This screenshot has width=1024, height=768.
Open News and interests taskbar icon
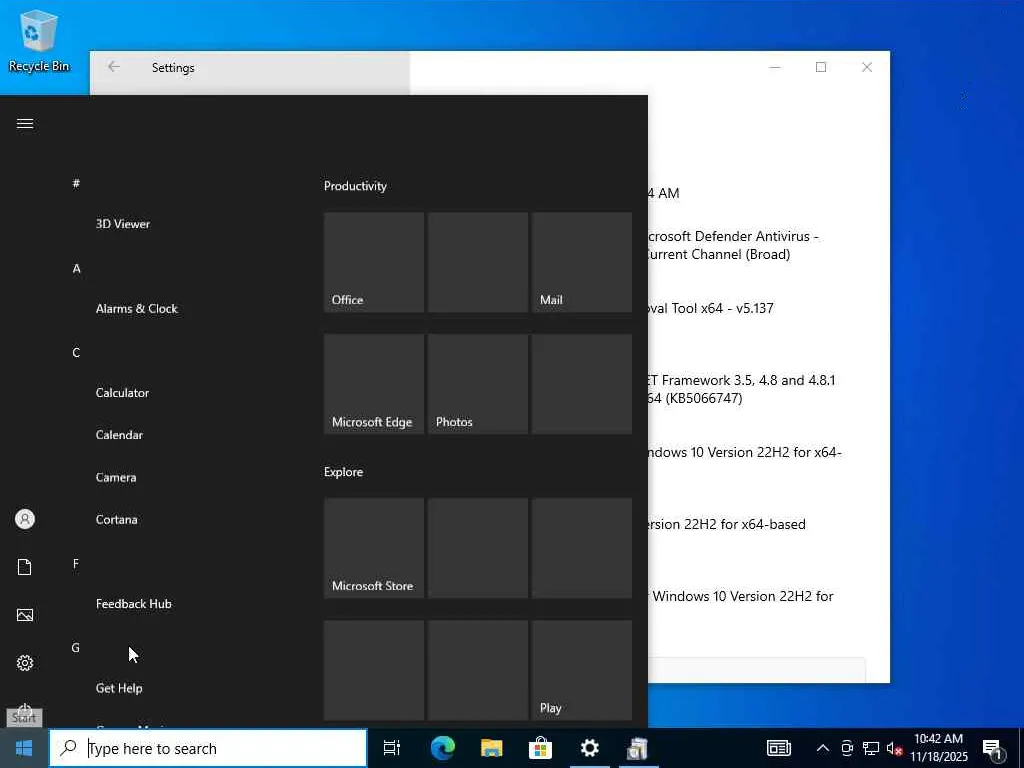coord(778,748)
